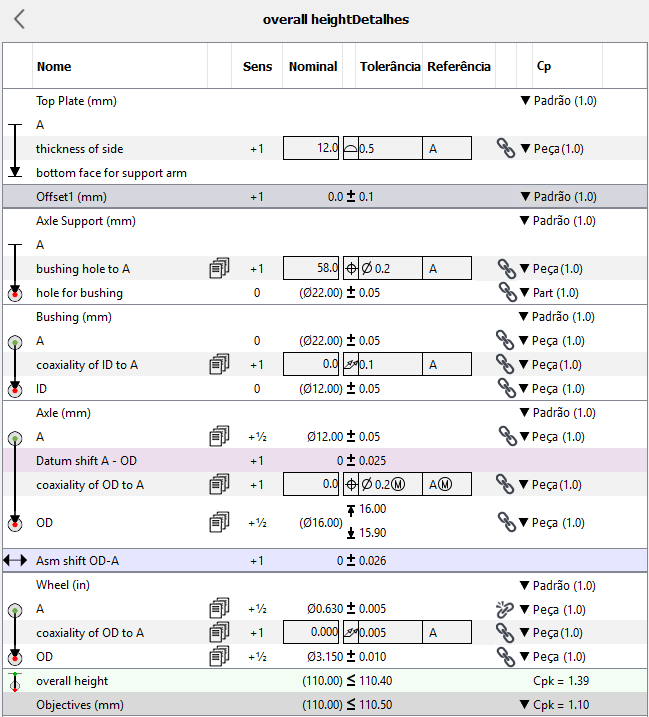Open Padrão (1.0) dropdown for Axle Support
The width and height of the screenshot is (649, 717).
click(558, 221)
